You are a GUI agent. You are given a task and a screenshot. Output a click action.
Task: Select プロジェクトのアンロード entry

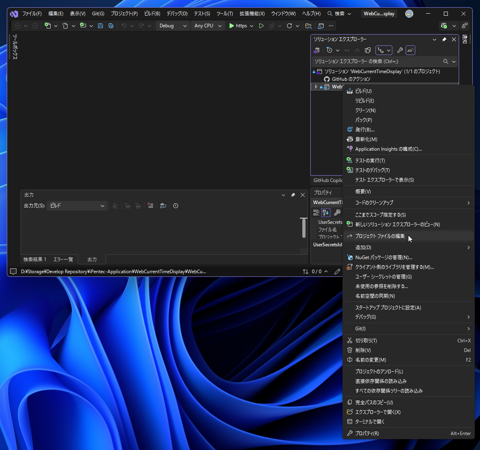point(408,371)
